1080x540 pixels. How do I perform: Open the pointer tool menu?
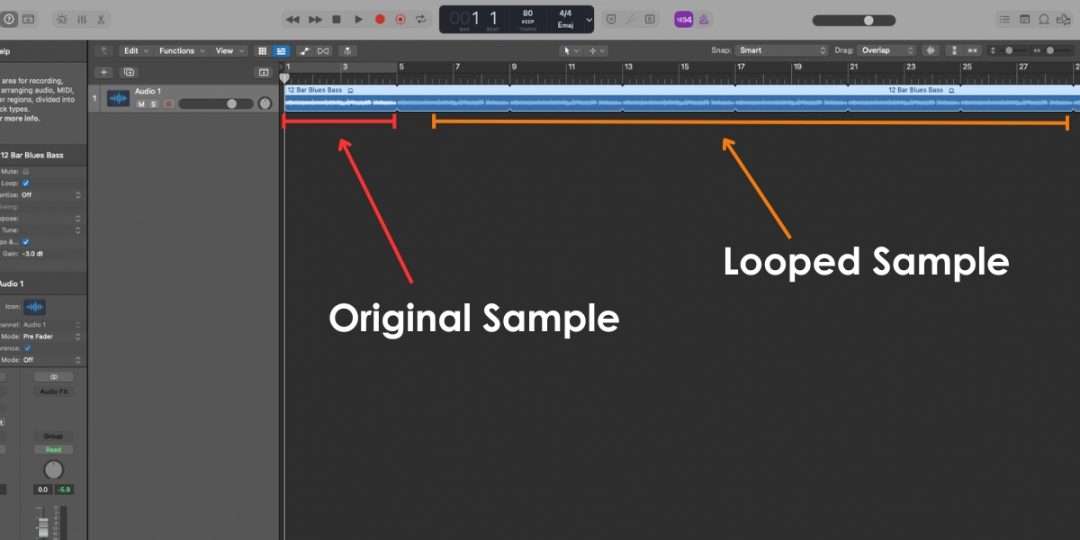(571, 50)
